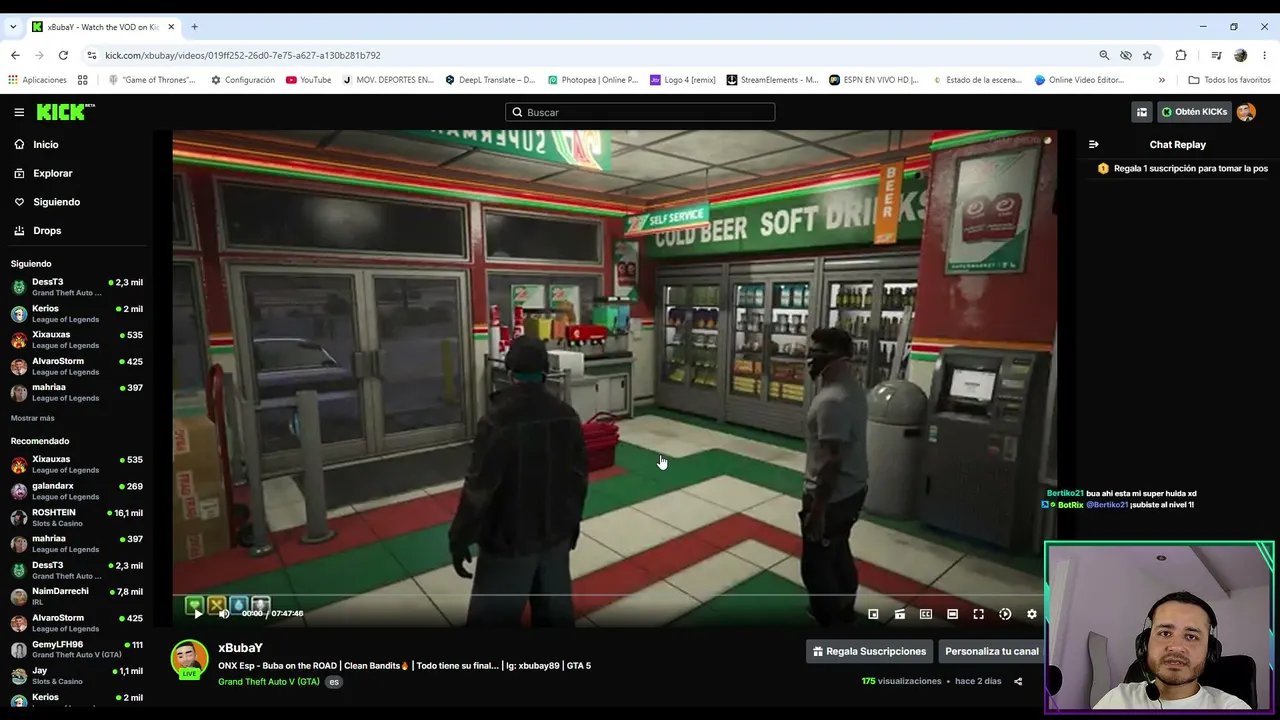Collapse the Chat Replay panel

(x=1094, y=144)
